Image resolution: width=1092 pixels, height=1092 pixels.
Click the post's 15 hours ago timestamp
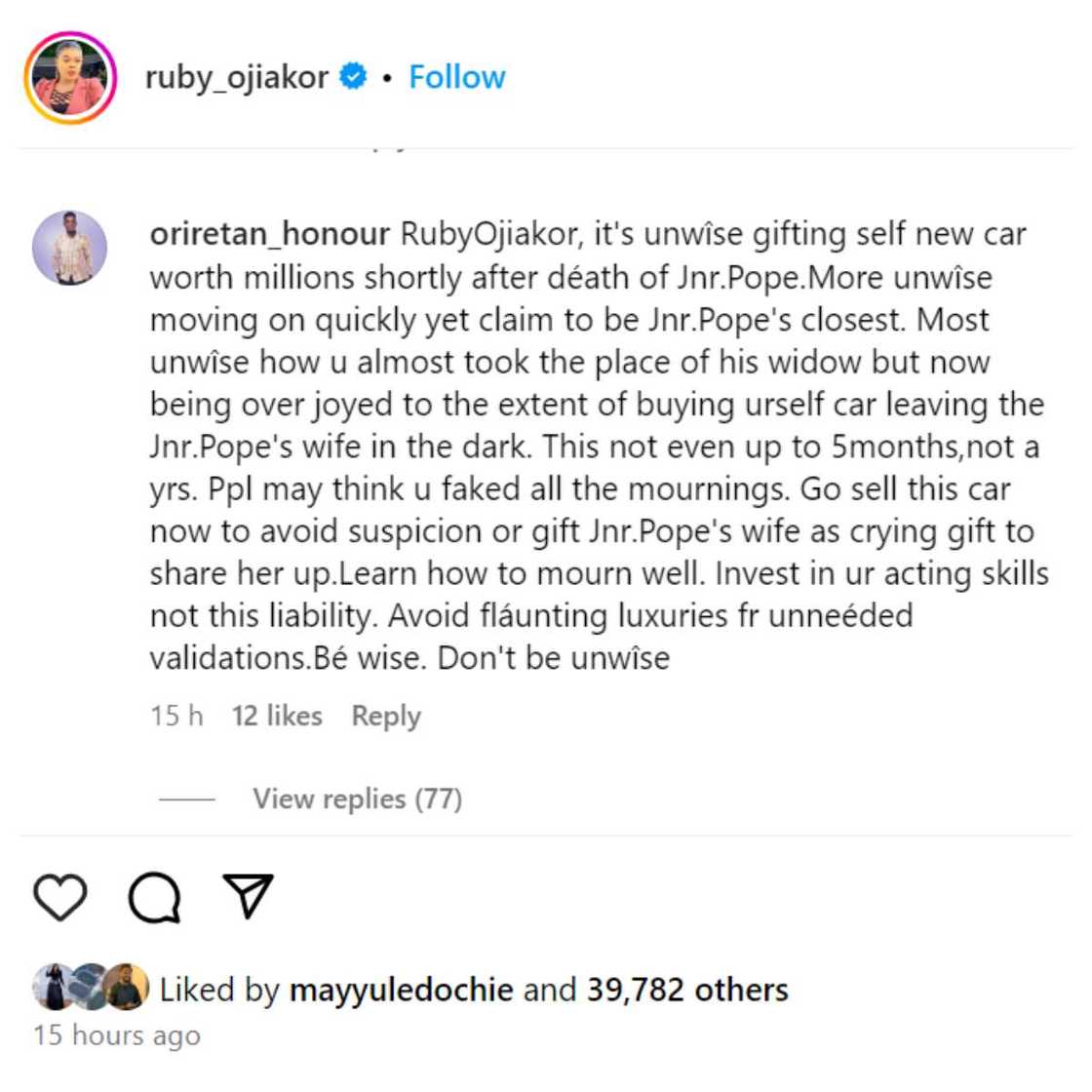coord(117,1034)
